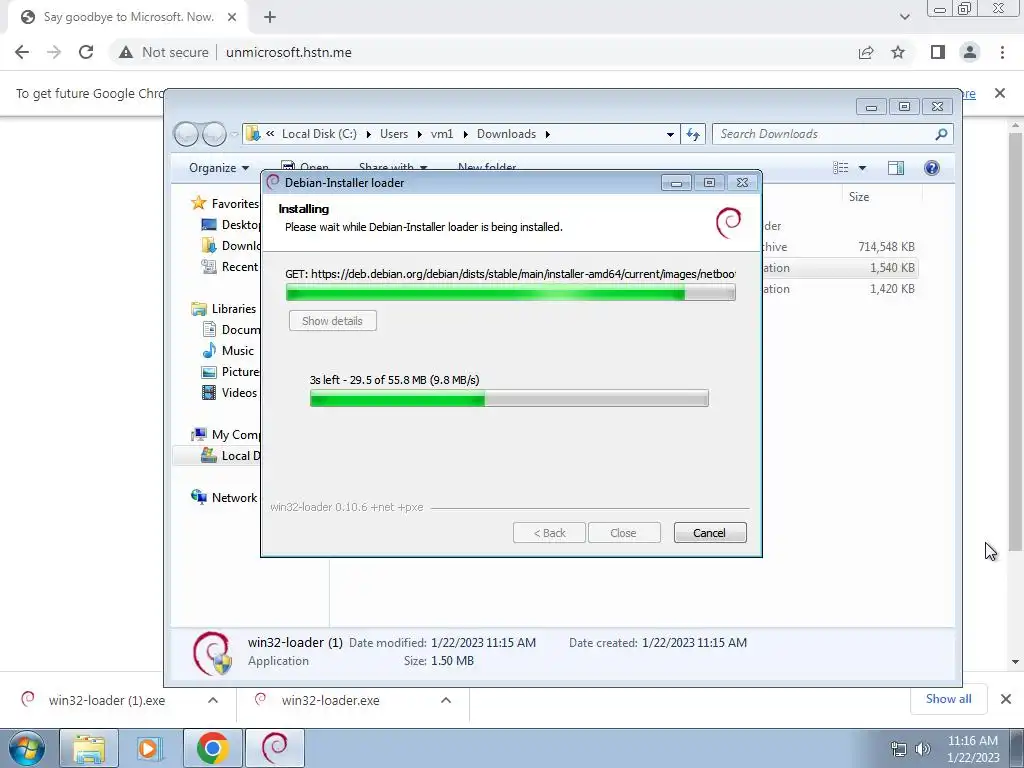
Task: Switch to Chrome from taskbar
Action: point(212,748)
